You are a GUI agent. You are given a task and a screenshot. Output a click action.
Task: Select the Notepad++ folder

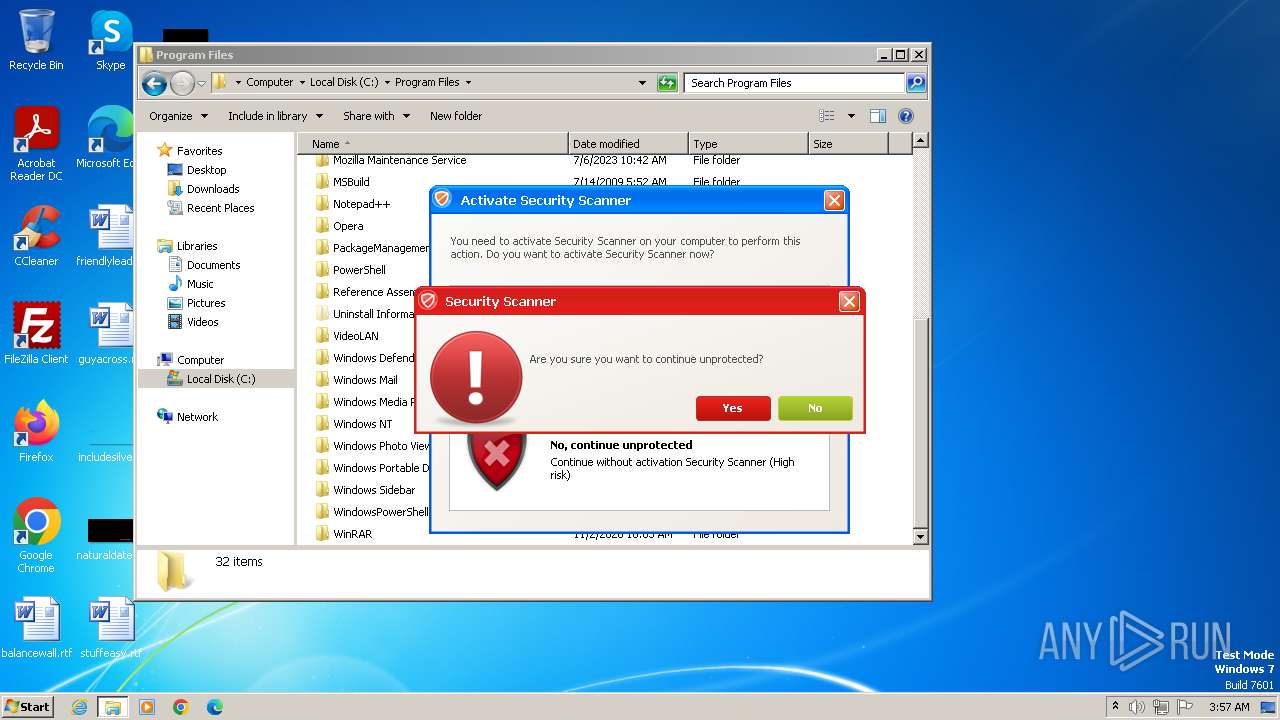tap(361, 204)
